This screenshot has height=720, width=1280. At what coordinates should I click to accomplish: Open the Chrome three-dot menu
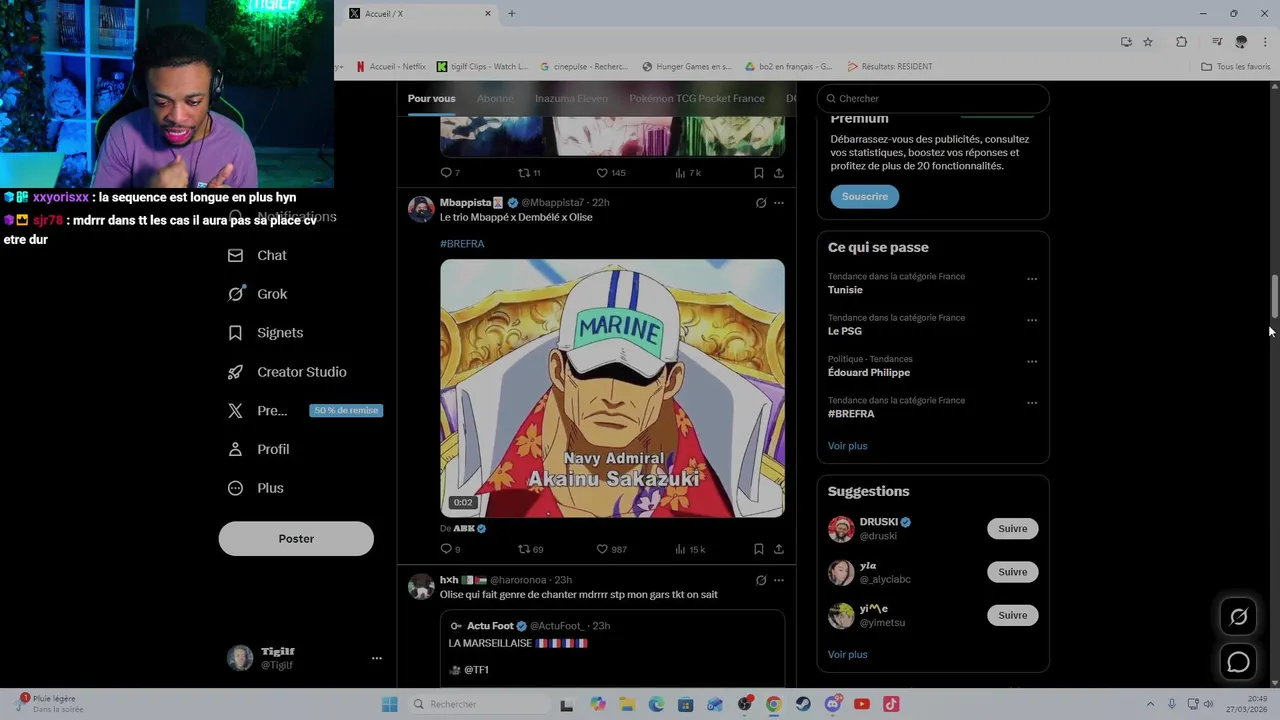[1266, 42]
